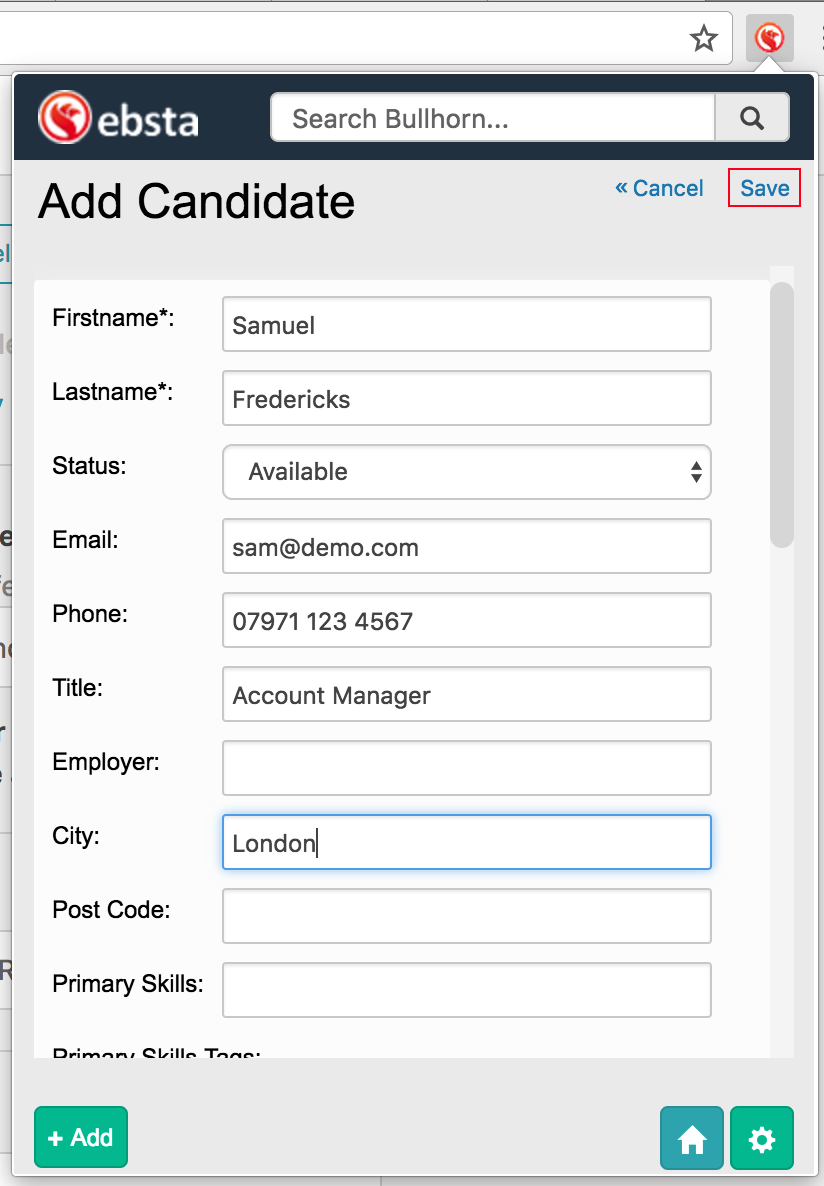Focus the Primary Skills text box
This screenshot has width=824, height=1186.
(x=466, y=990)
